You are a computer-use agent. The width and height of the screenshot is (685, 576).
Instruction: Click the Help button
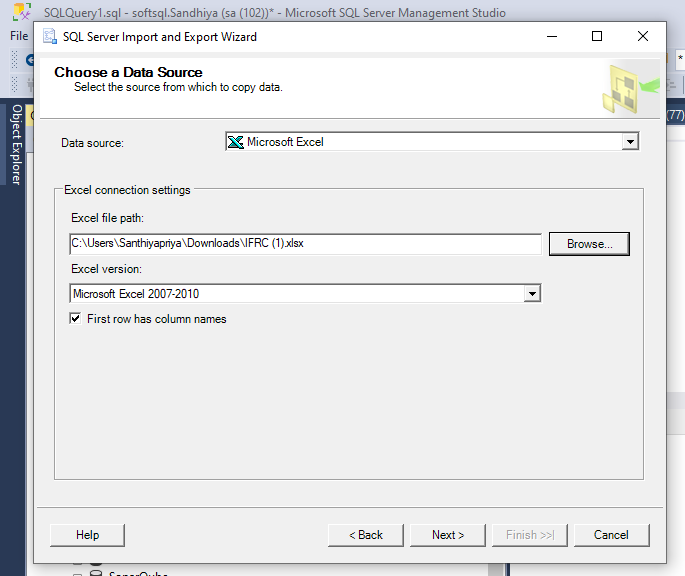coord(87,535)
